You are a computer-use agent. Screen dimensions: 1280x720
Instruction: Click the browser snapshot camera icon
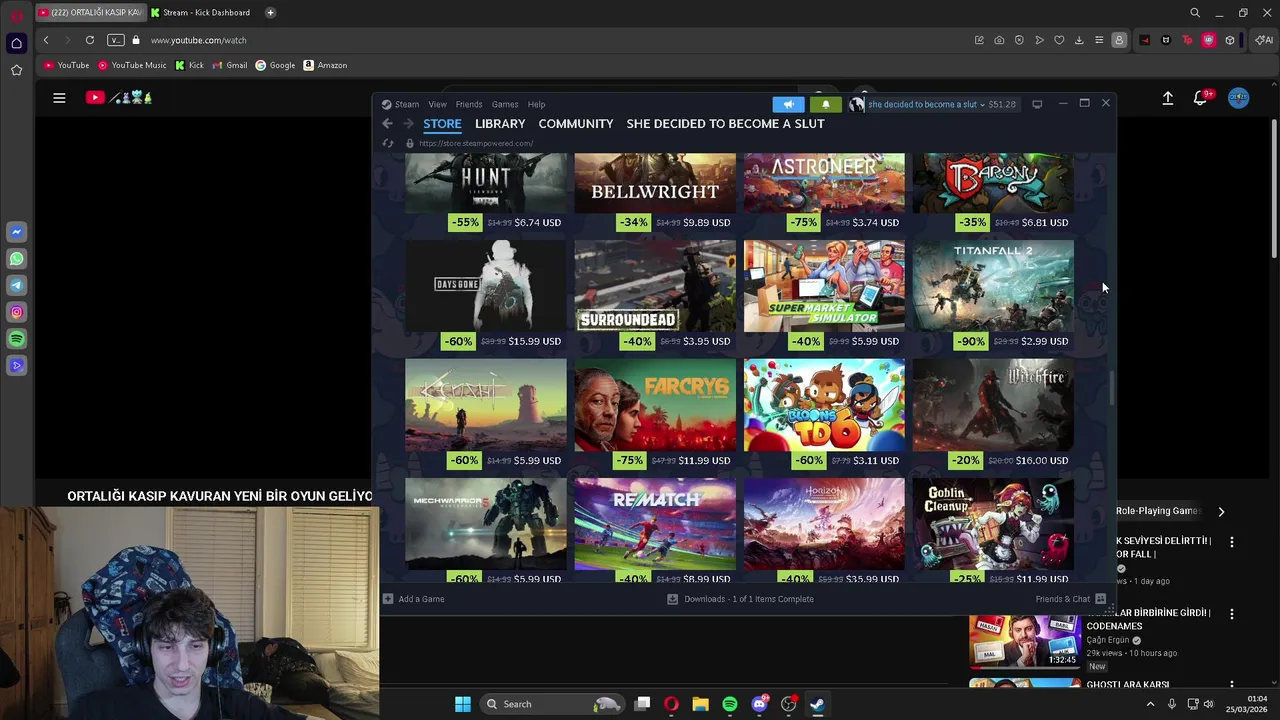[x=999, y=40]
